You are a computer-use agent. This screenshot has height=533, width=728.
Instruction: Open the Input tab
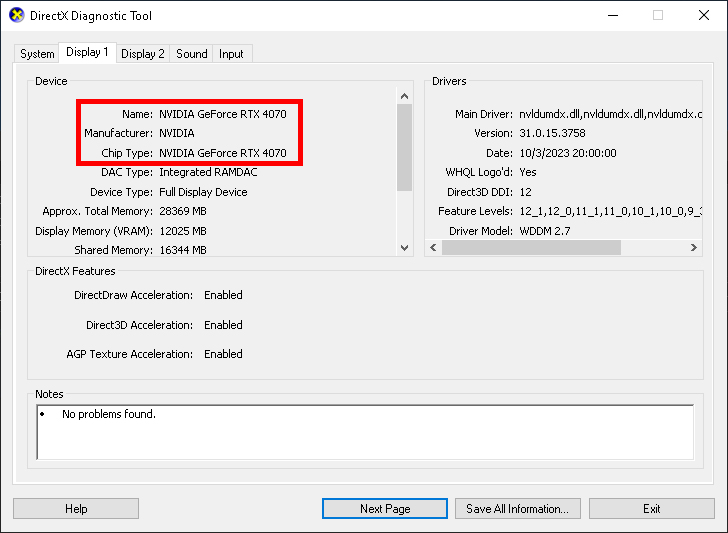[231, 54]
